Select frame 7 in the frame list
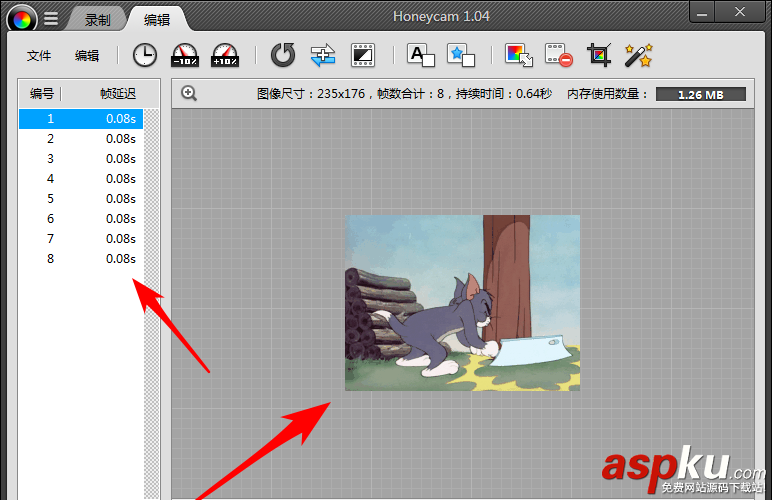This screenshot has height=500, width=772. coord(81,239)
